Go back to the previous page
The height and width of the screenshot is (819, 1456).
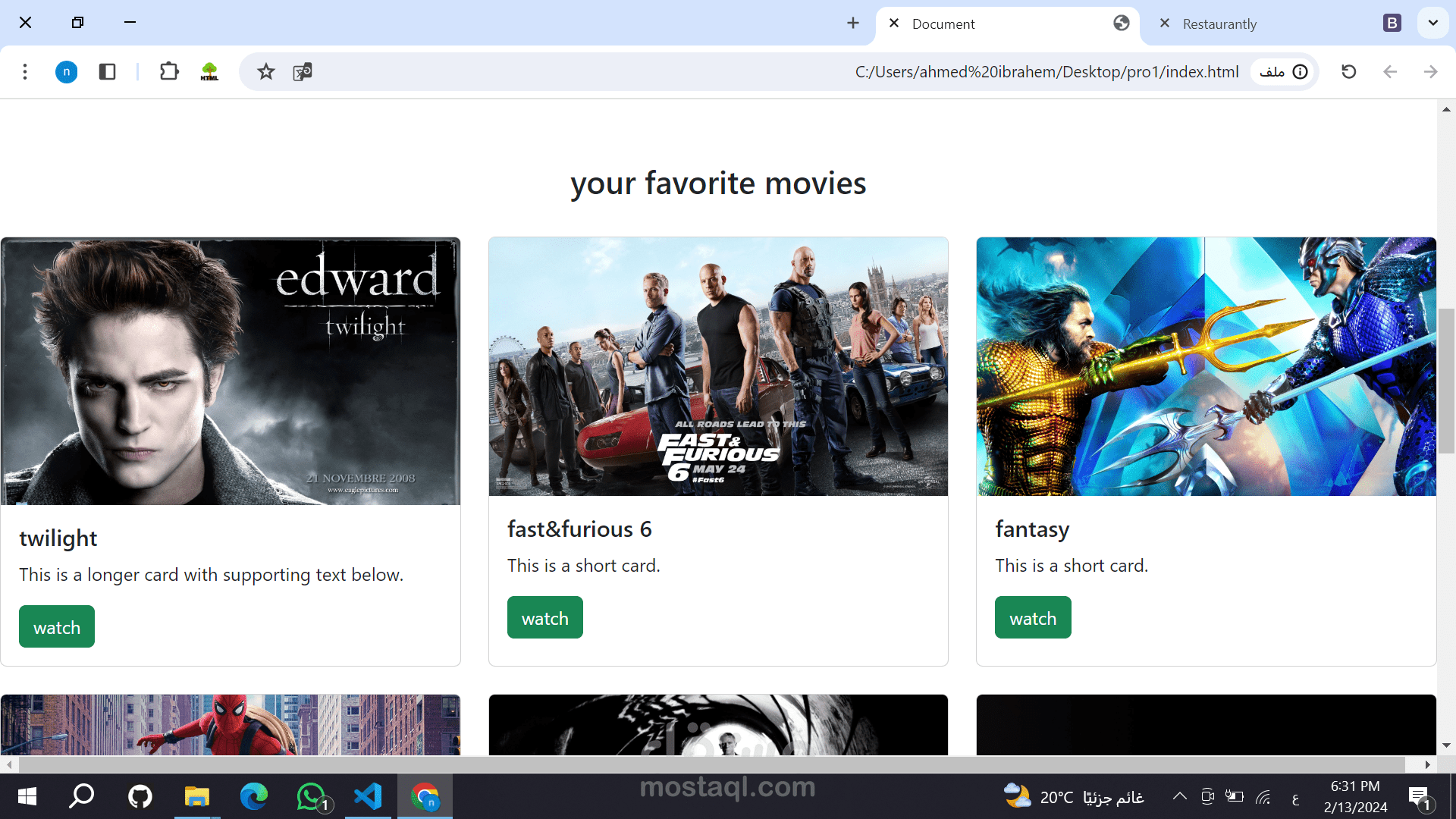click(x=1389, y=71)
